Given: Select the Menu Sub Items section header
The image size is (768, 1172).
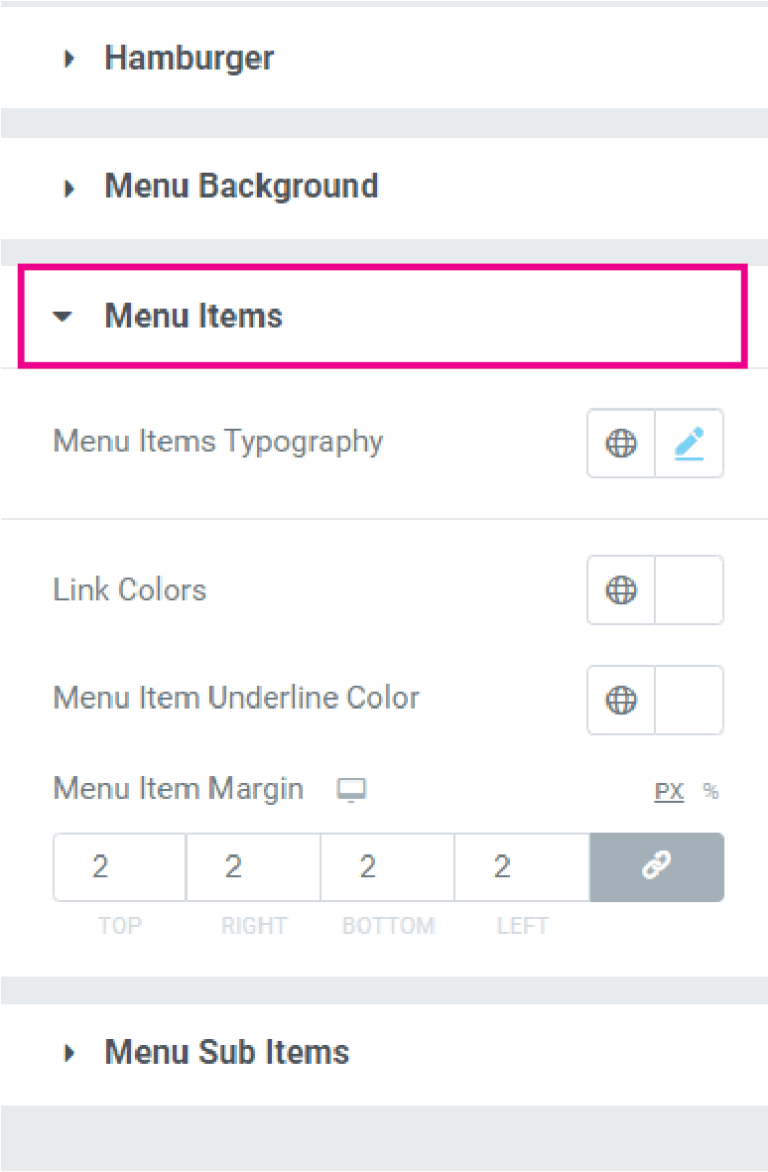Looking at the screenshot, I should coord(226,1052).
